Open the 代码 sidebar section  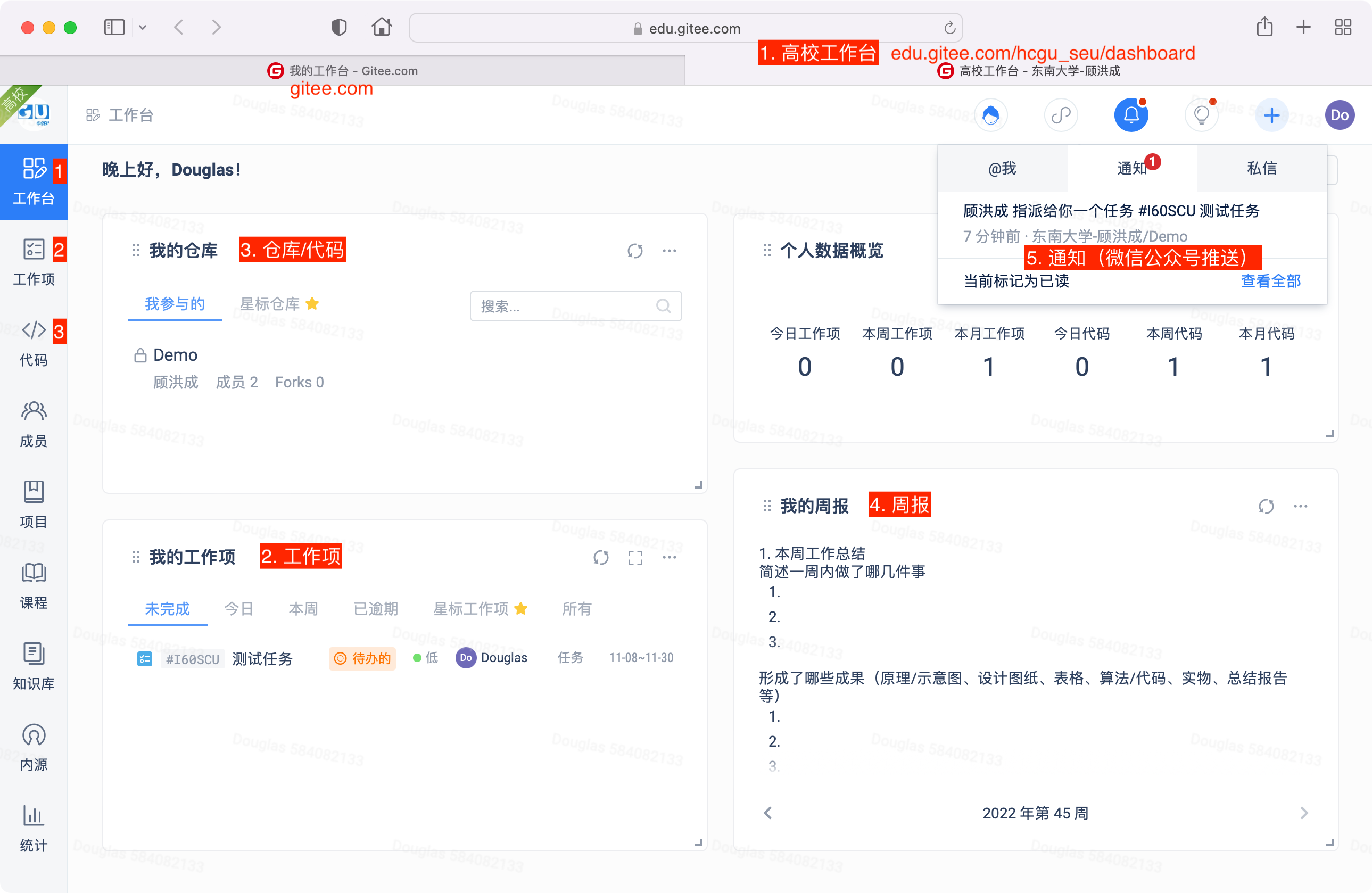click(x=34, y=343)
